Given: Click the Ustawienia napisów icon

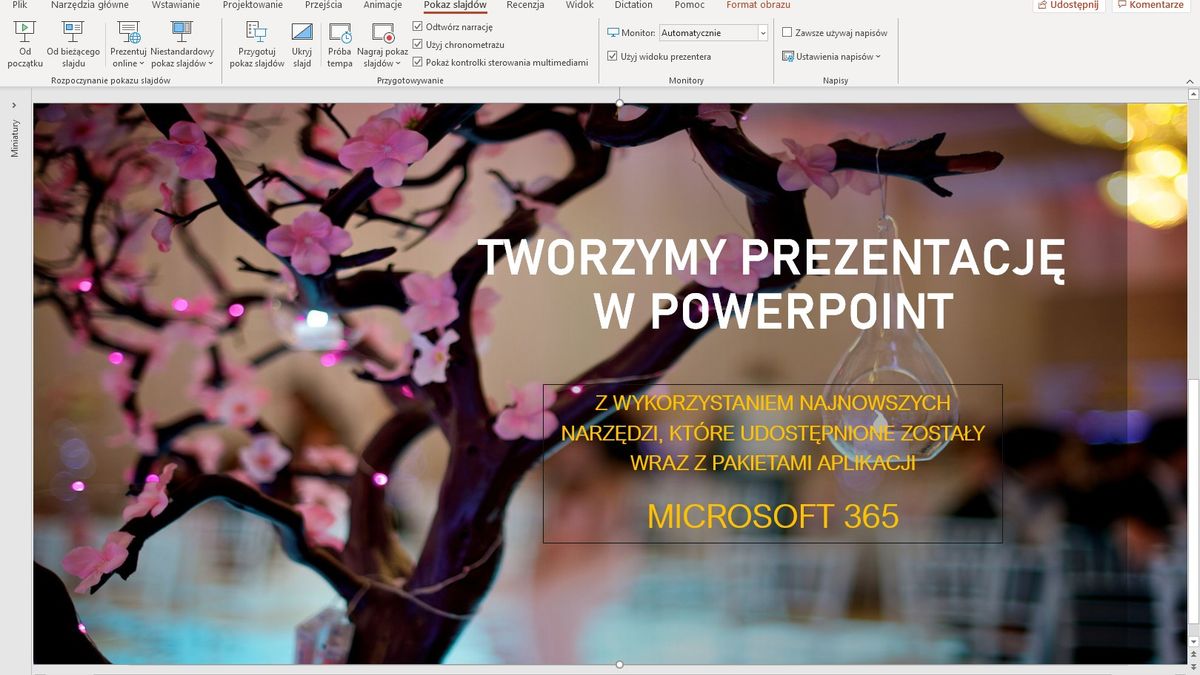Looking at the screenshot, I should coord(788,57).
